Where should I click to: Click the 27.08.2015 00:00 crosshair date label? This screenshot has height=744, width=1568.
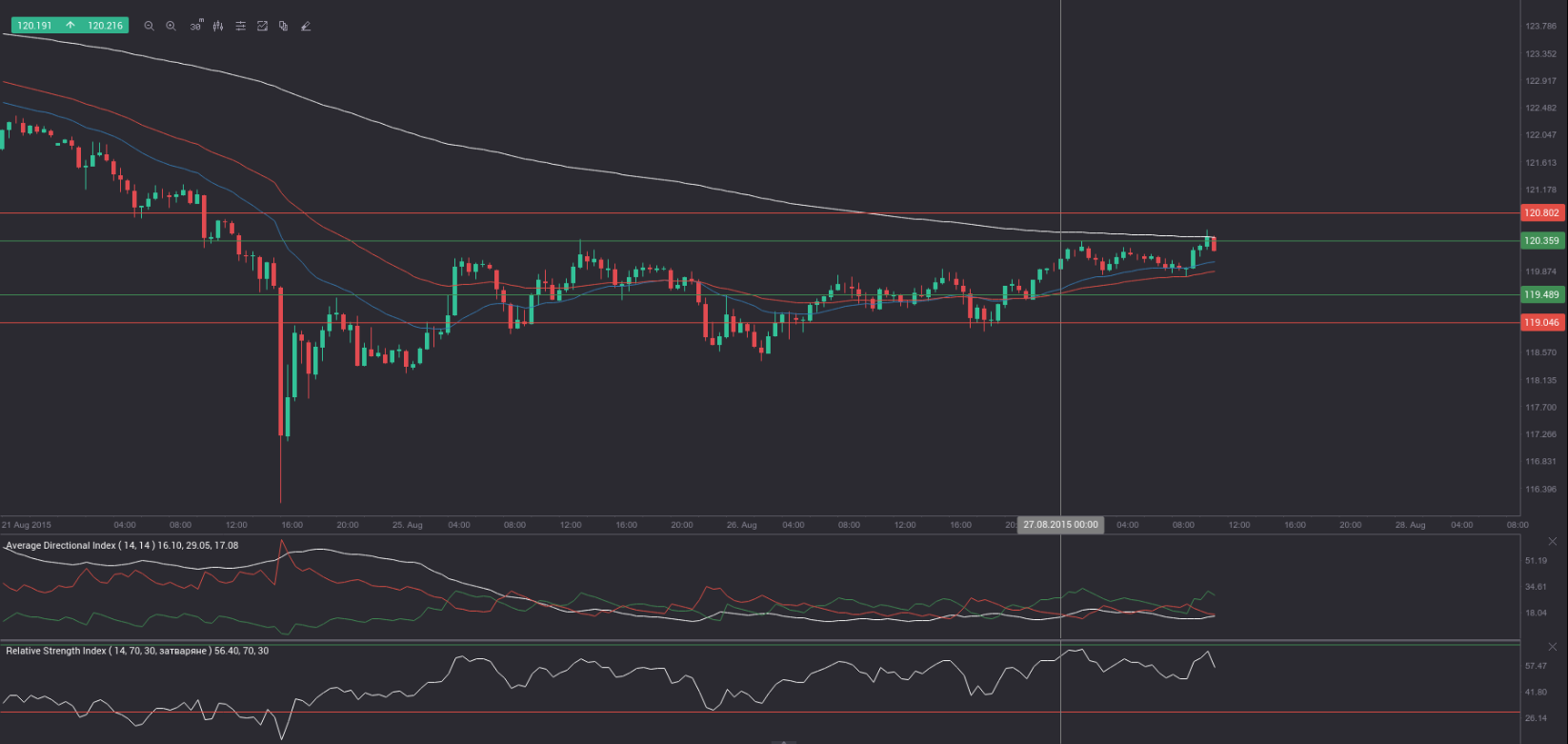pos(1060,525)
